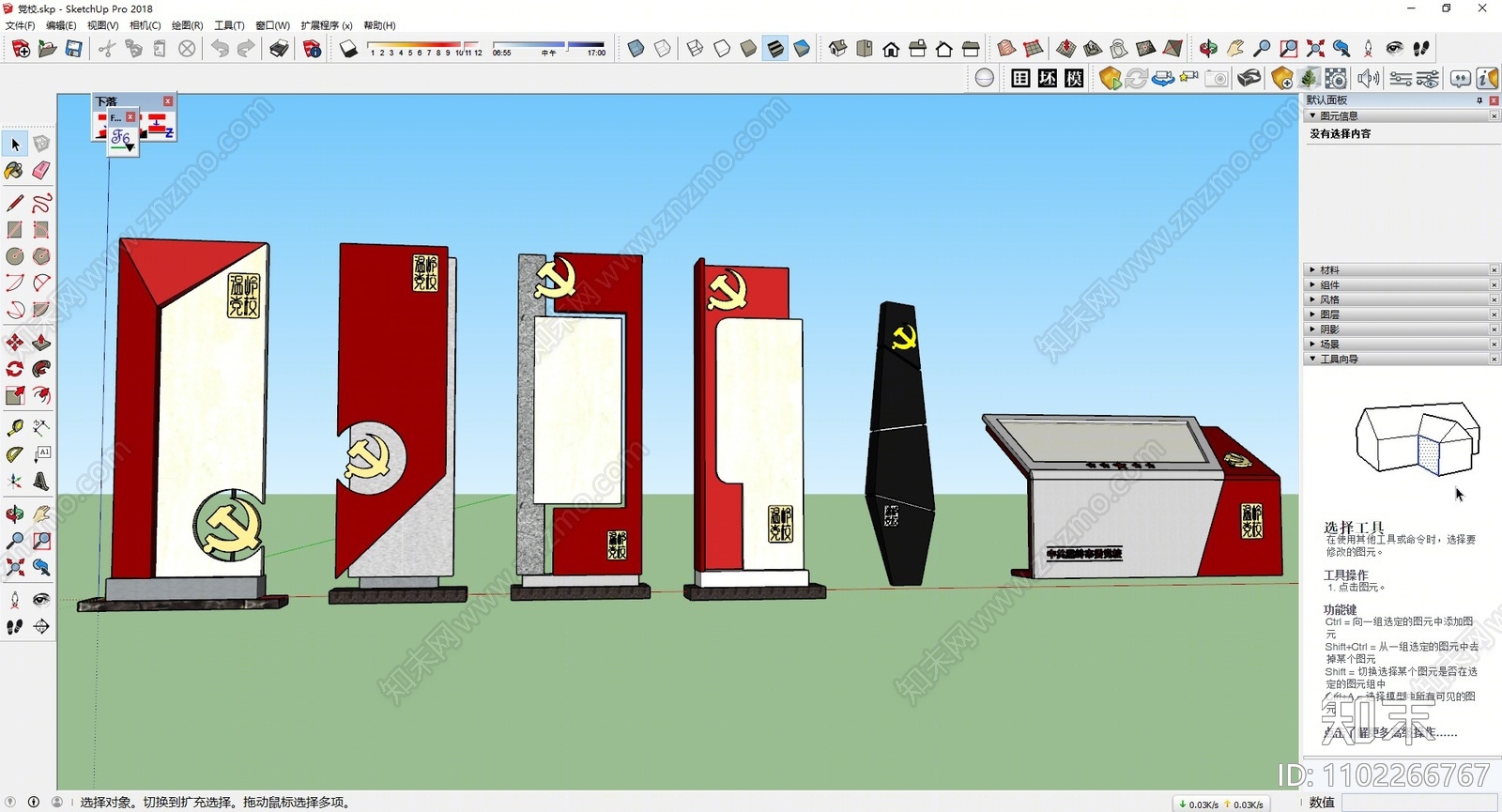Choose the Rectangle drawing tool
The image size is (1502, 812).
click(15, 229)
